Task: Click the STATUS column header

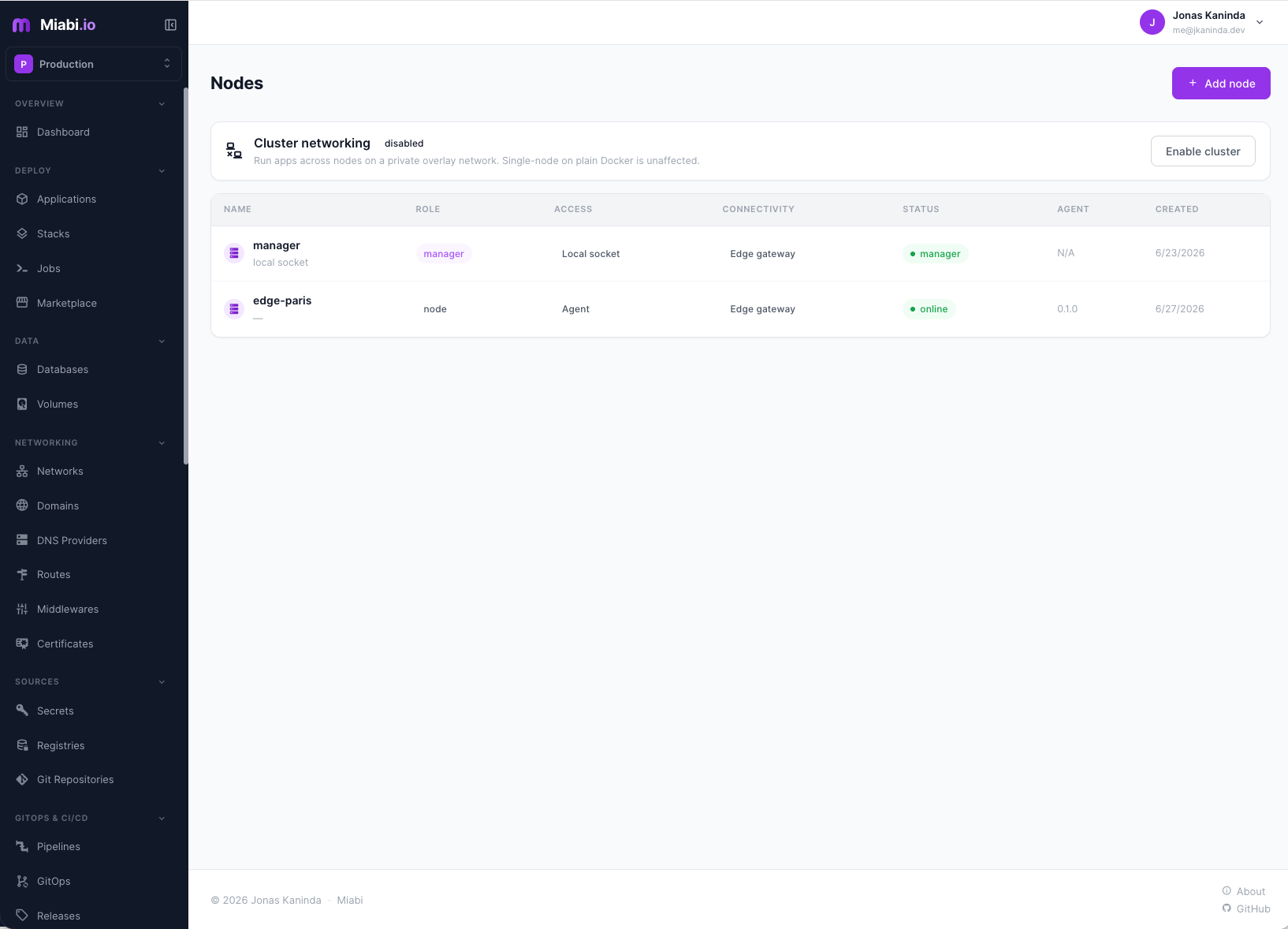Action: [x=921, y=210]
